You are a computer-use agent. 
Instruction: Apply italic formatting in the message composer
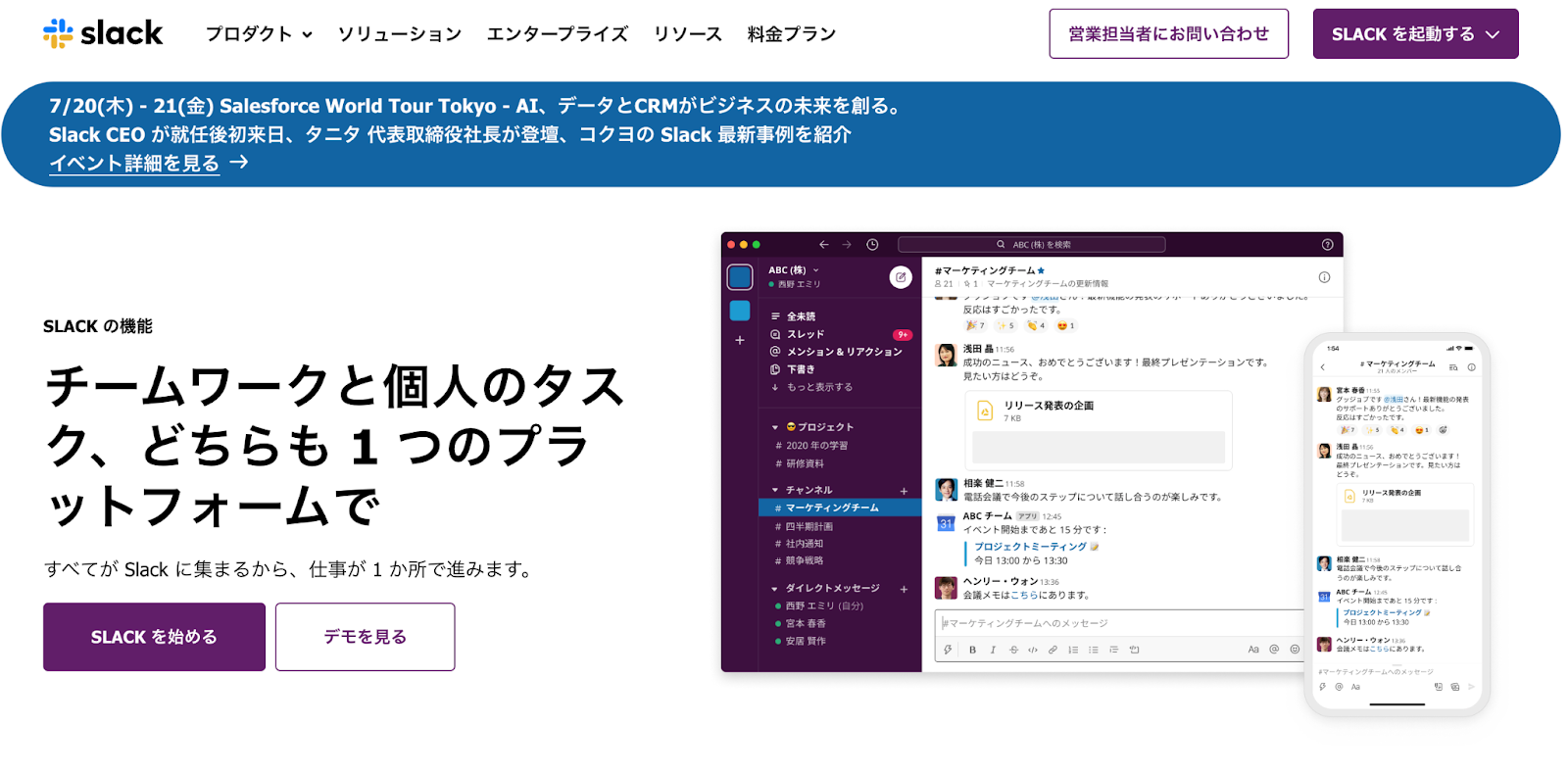pyautogui.click(x=993, y=650)
